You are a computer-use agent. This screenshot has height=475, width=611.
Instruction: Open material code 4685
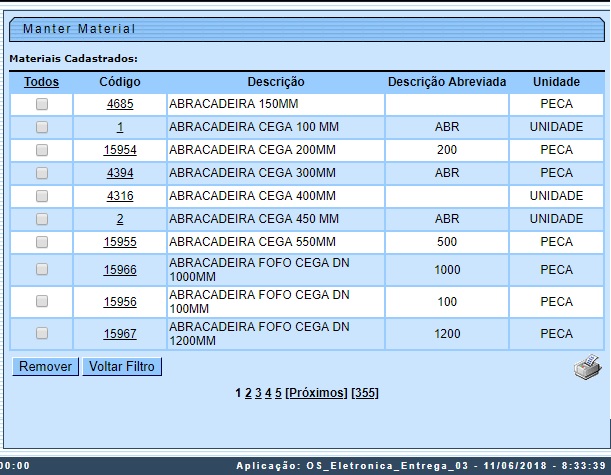click(120, 104)
